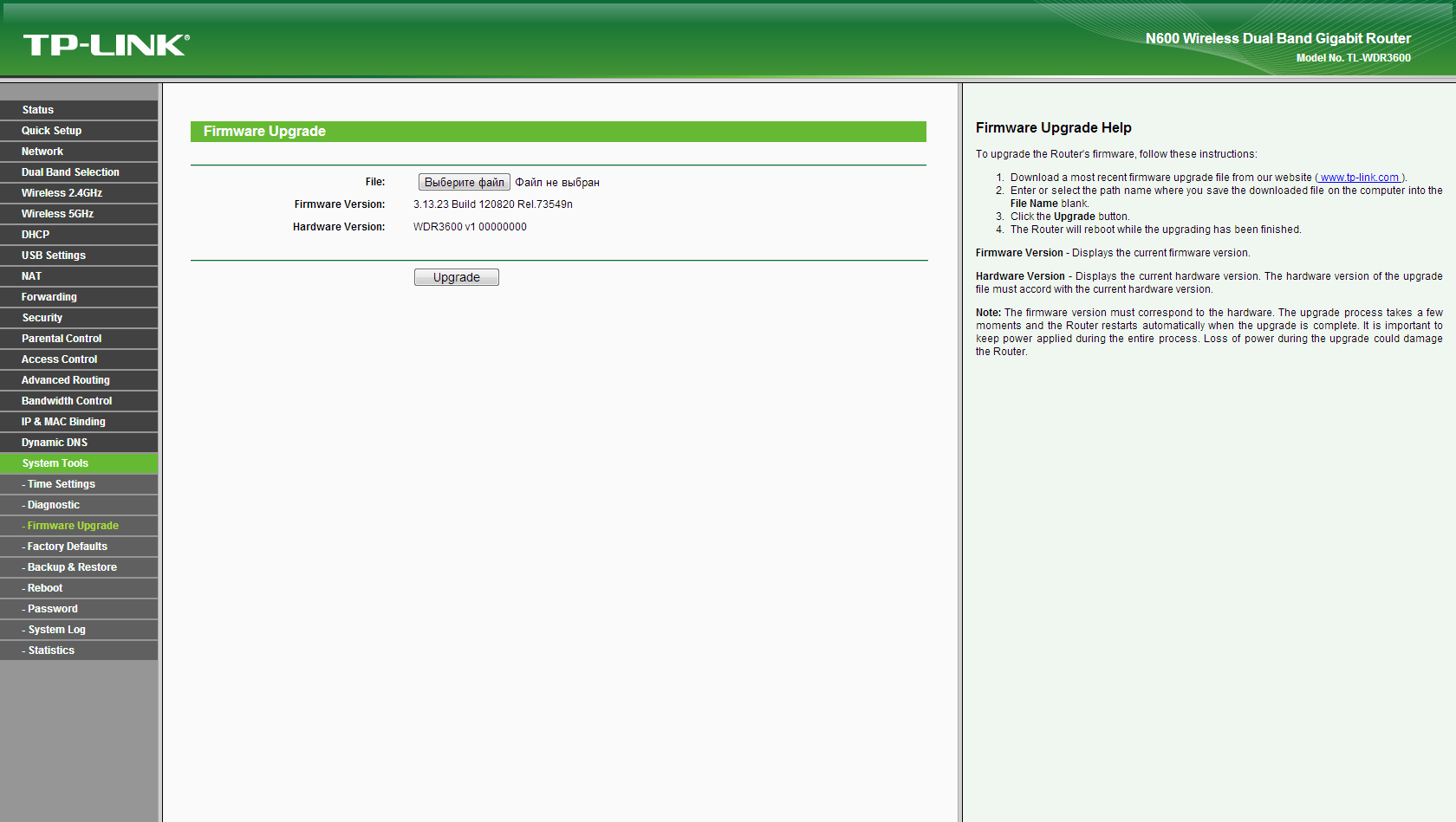Viewport: 1456px width, 822px height.
Task: Open Advanced Routing menu
Action: (x=79, y=380)
